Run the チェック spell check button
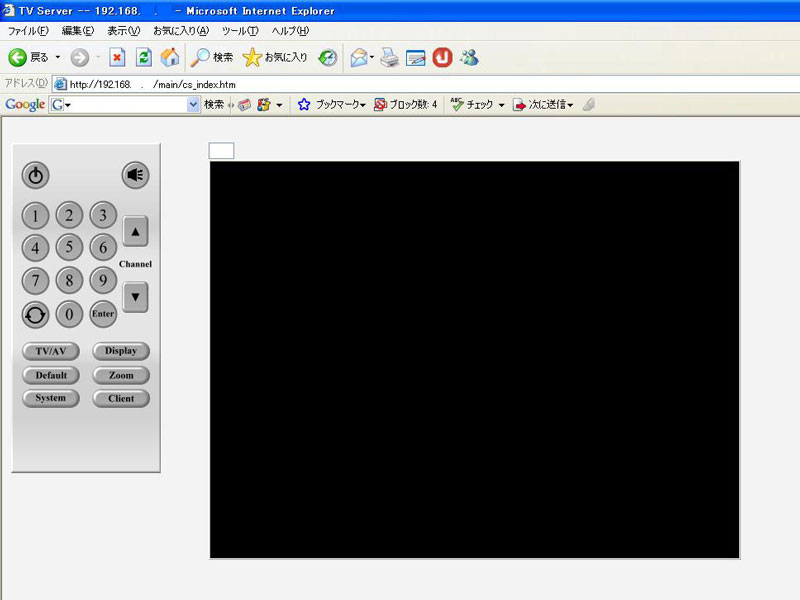 click(x=471, y=105)
